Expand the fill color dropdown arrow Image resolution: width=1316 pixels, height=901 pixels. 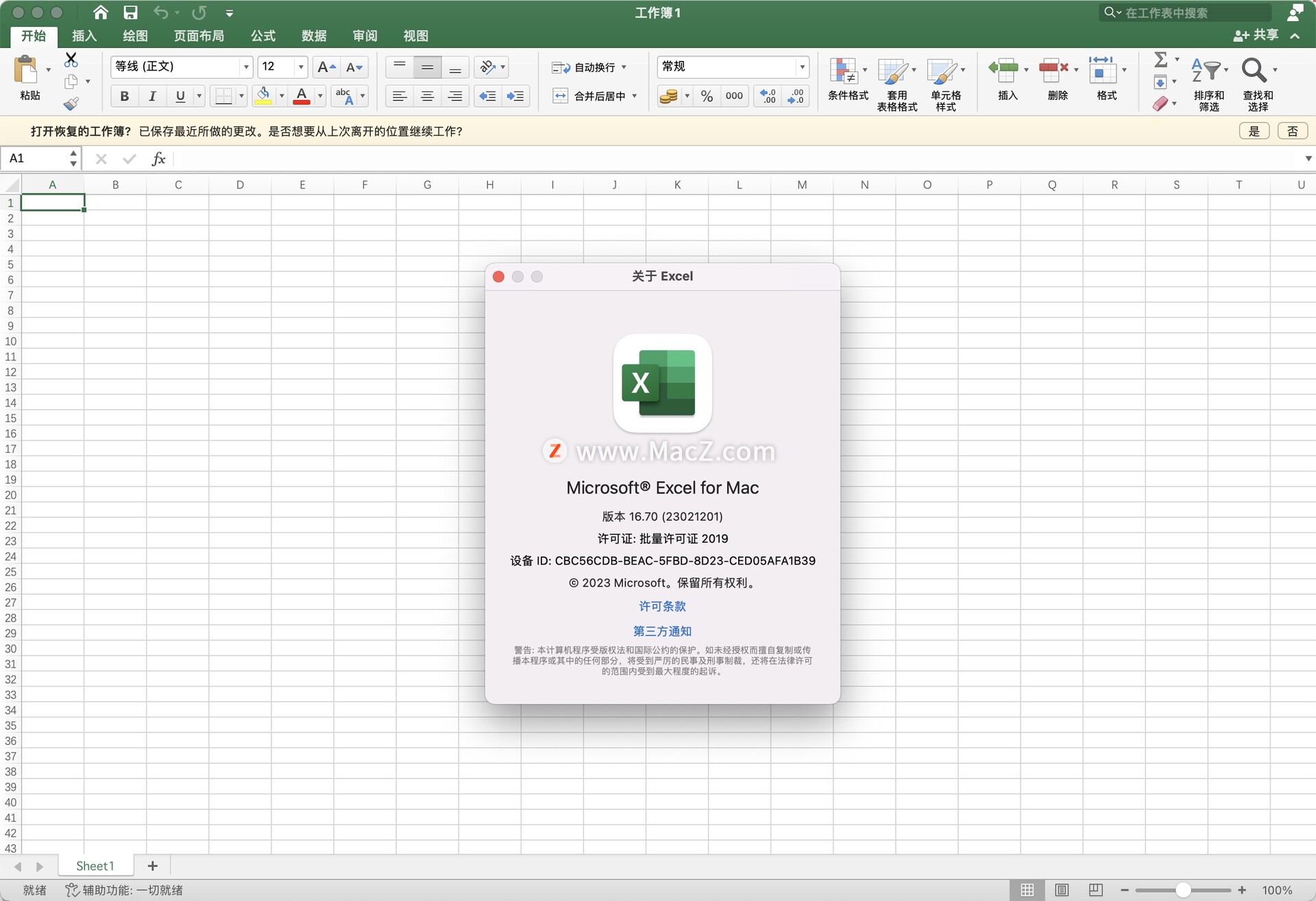[x=282, y=96]
